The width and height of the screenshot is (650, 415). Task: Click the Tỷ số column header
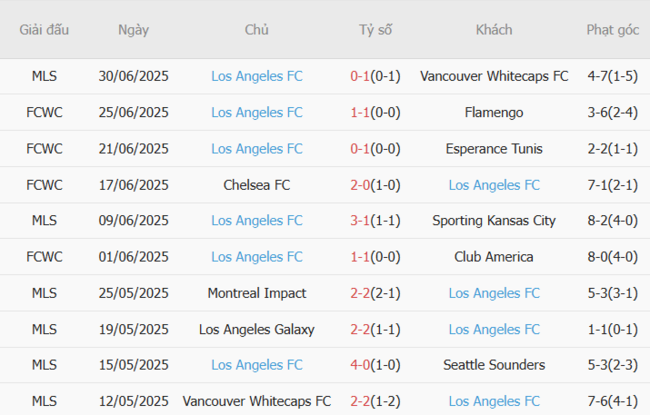376,30
